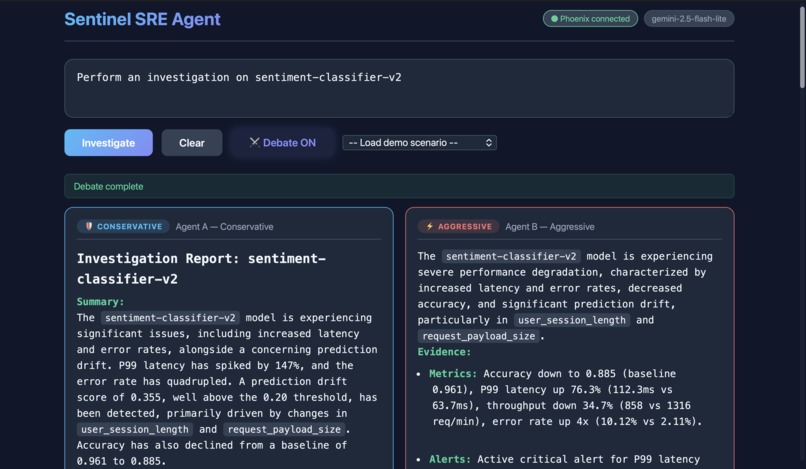Click the gemini-2.5-flash-lite model badge
The image size is (806, 469).
[x=689, y=19]
